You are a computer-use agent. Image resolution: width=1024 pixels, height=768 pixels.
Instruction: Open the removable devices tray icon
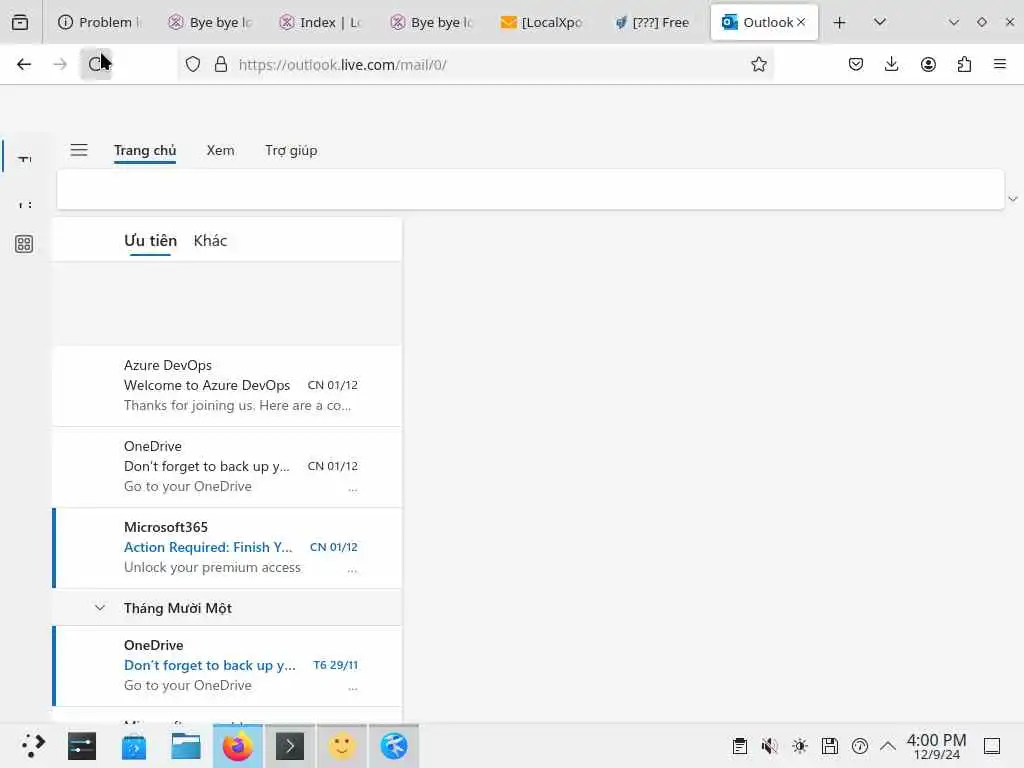click(830, 746)
